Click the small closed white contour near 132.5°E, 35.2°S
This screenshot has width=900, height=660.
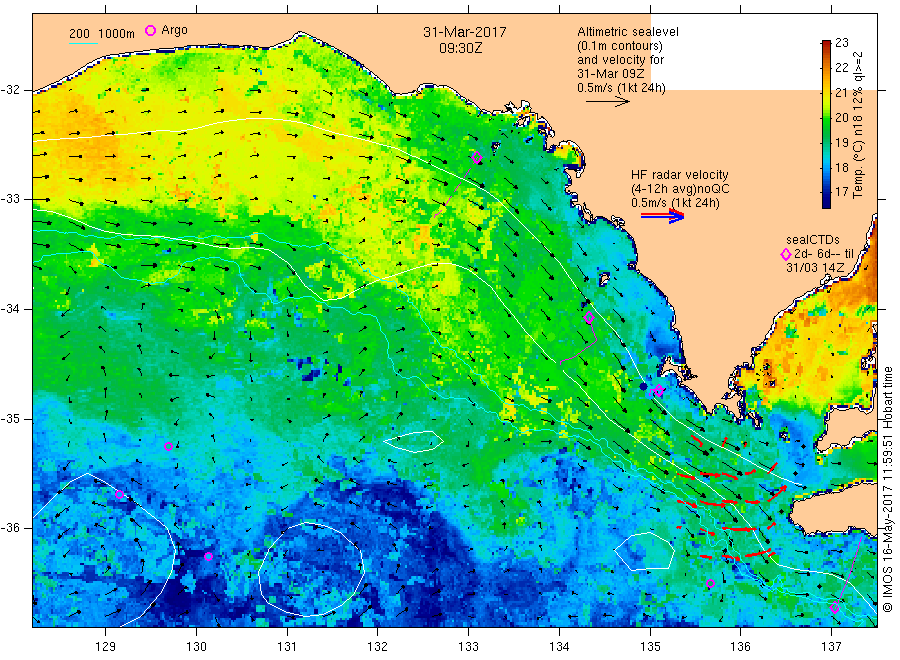click(x=413, y=441)
